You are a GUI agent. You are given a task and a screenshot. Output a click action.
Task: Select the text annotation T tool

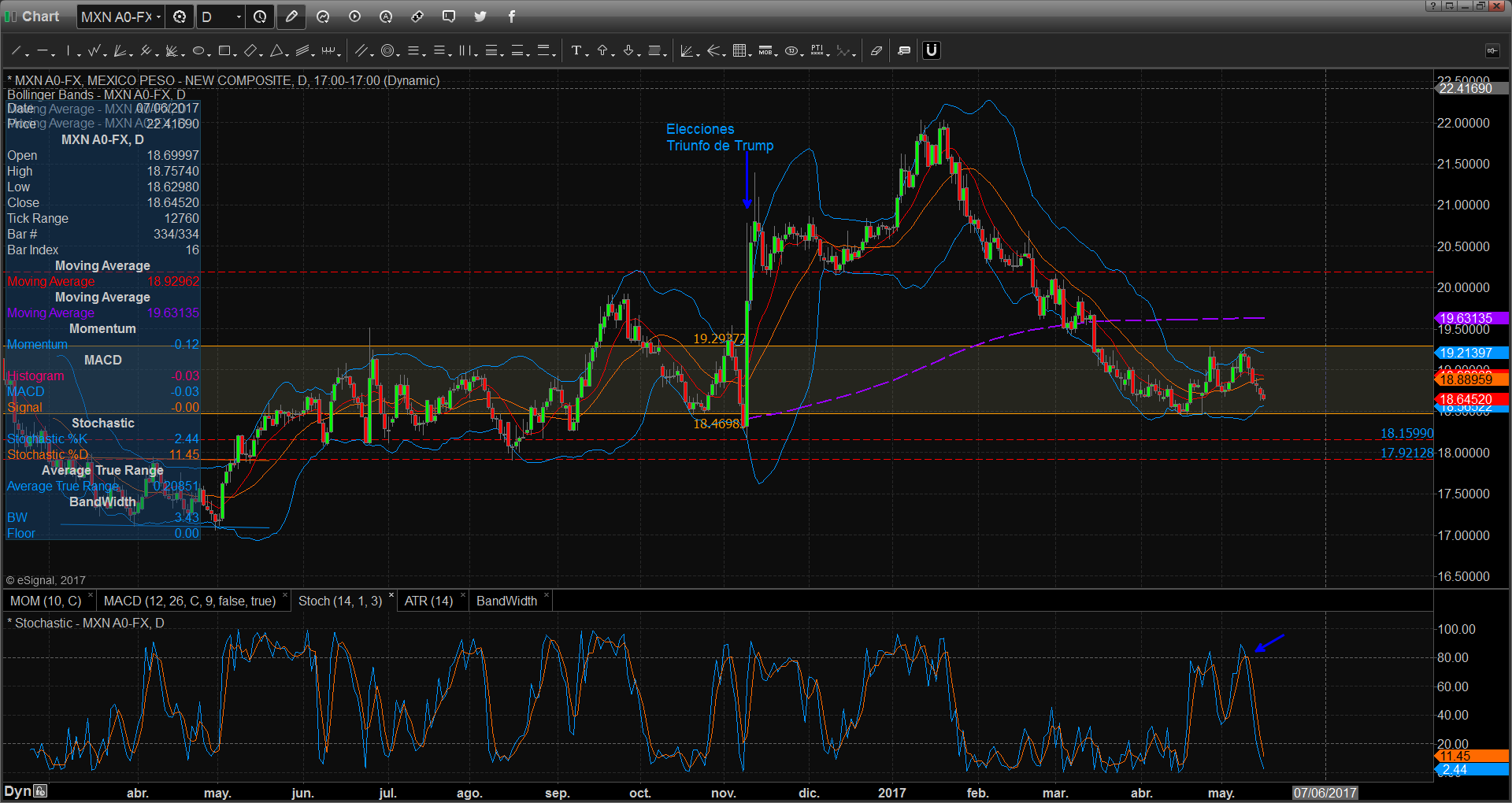point(576,51)
